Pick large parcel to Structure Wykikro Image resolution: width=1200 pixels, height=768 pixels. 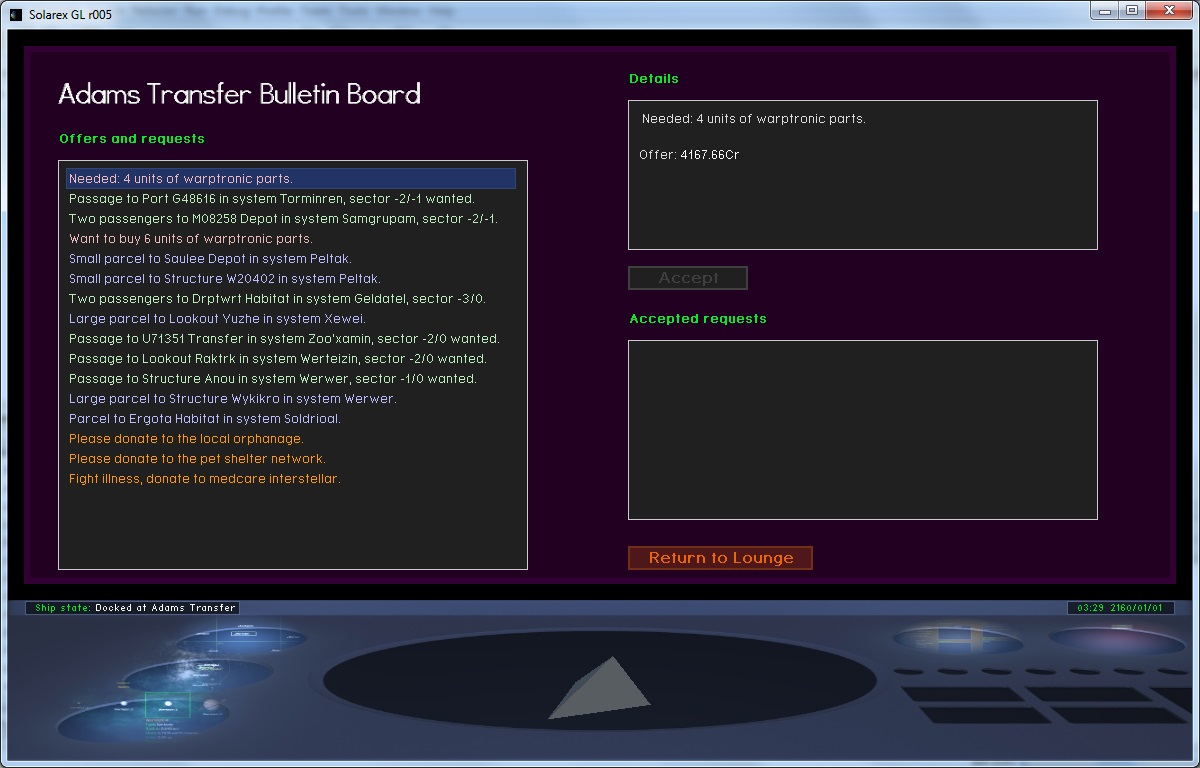(232, 399)
